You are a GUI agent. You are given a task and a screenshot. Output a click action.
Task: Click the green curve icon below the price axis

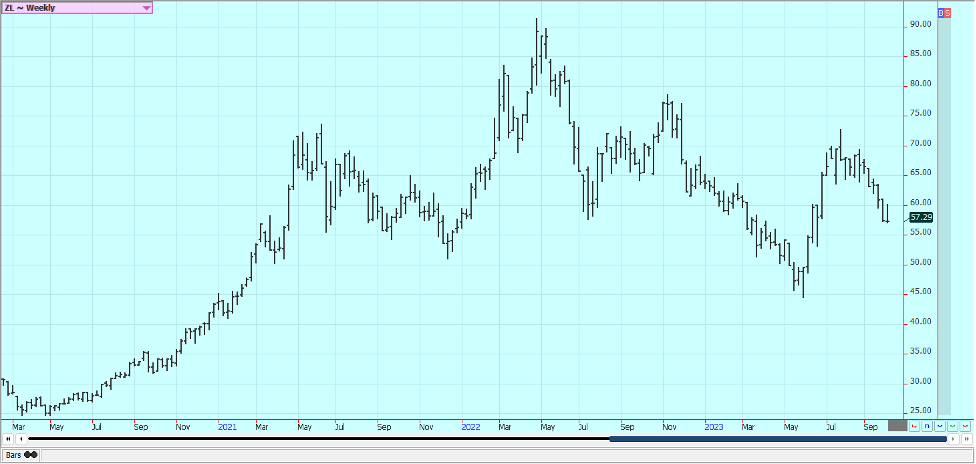pos(952,426)
